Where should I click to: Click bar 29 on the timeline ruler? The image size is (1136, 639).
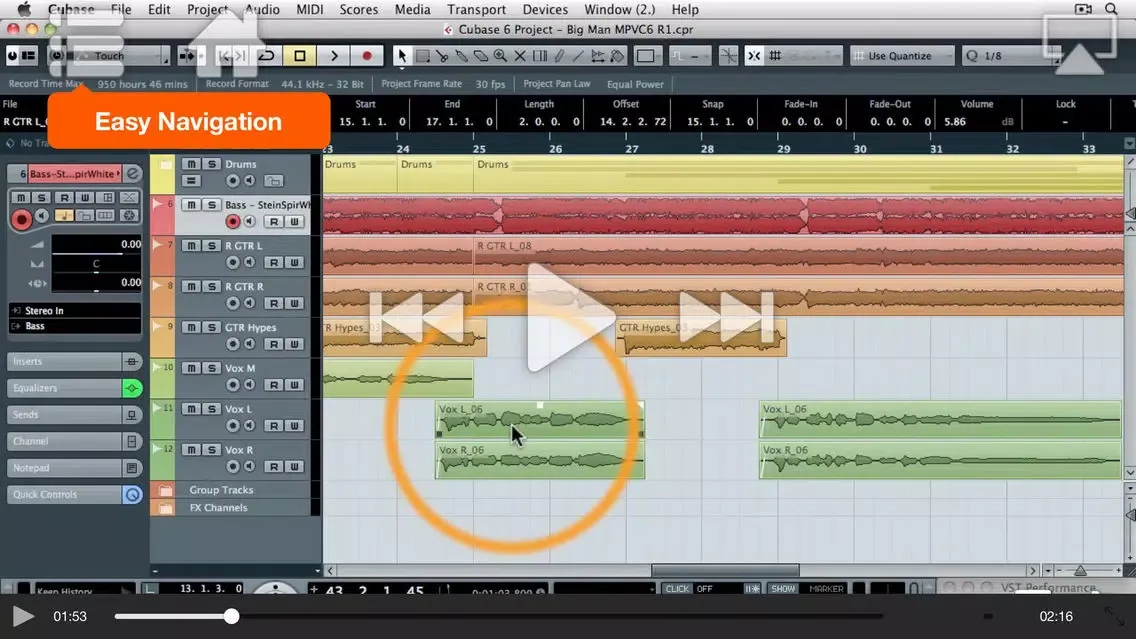pyautogui.click(x=784, y=149)
